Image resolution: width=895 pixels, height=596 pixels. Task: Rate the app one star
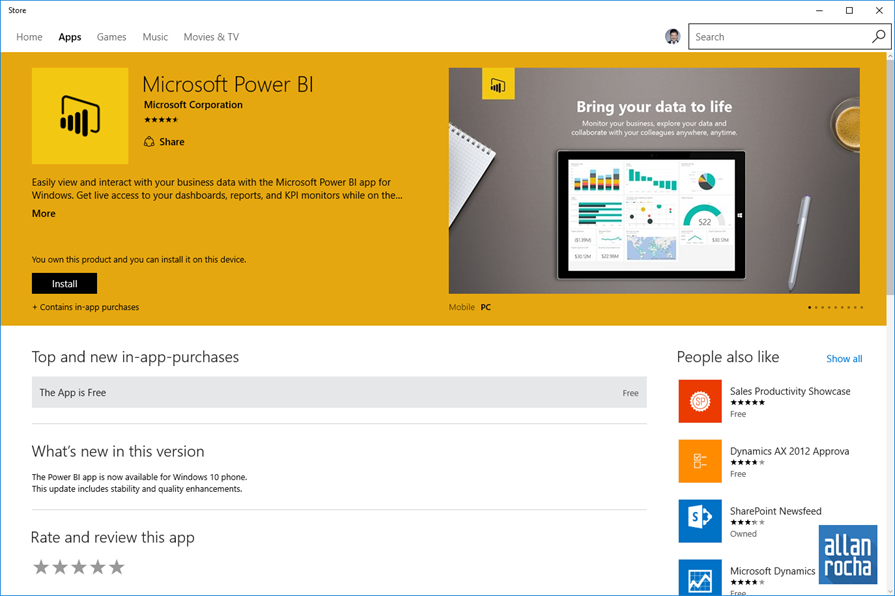(x=41, y=567)
